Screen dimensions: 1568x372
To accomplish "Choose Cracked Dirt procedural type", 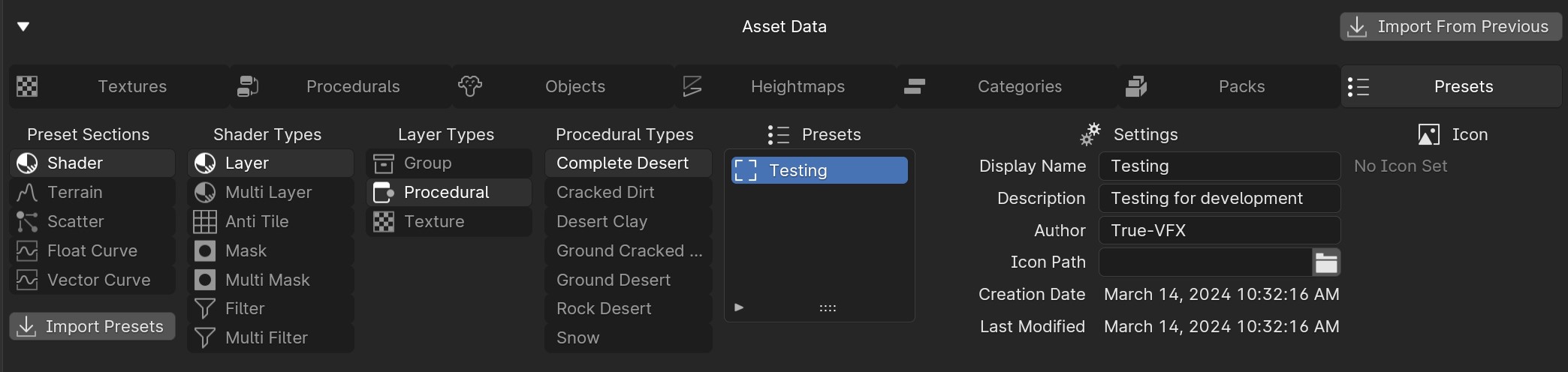I will pyautogui.click(x=628, y=193).
